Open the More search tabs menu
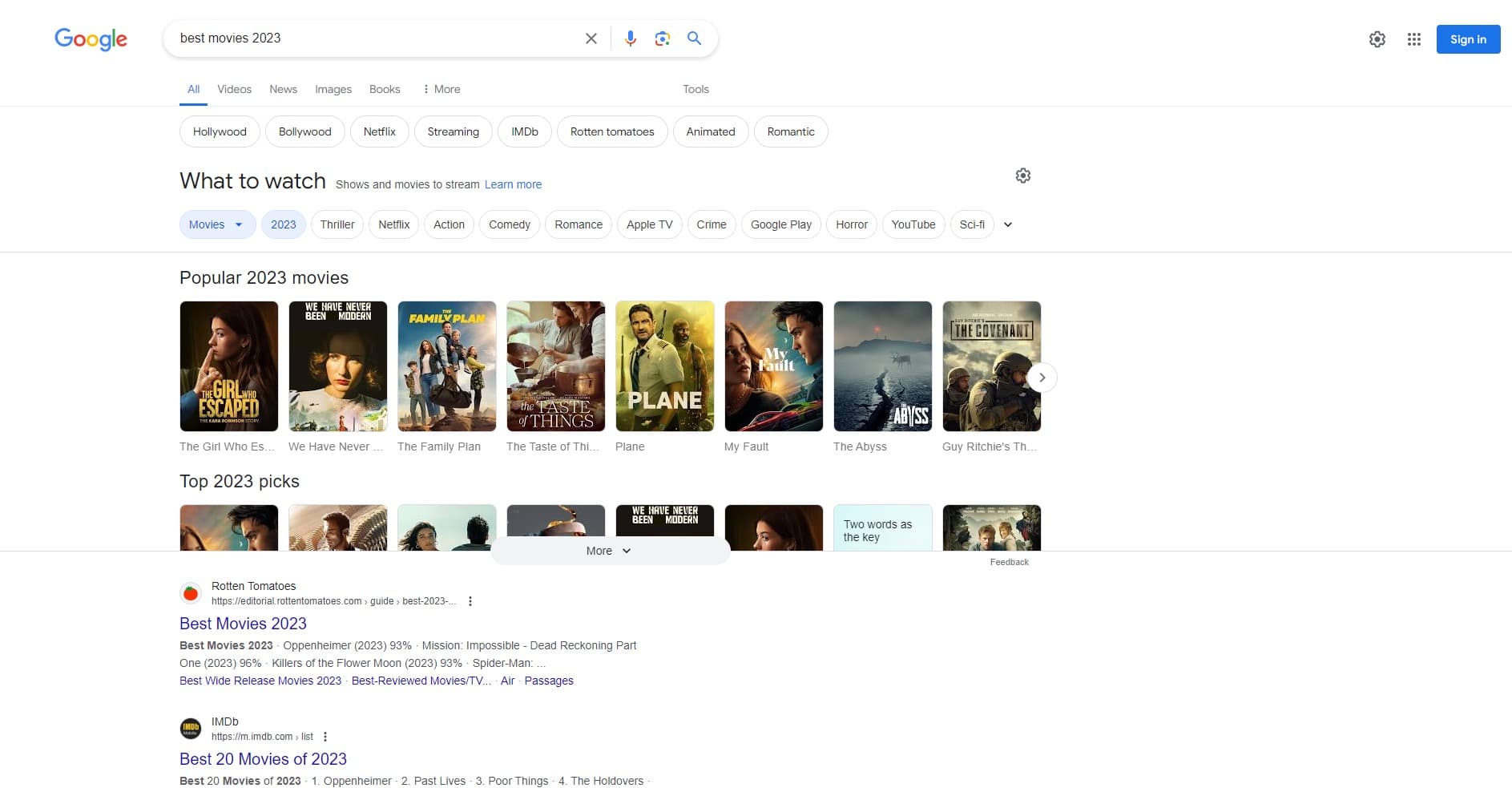 coord(442,89)
